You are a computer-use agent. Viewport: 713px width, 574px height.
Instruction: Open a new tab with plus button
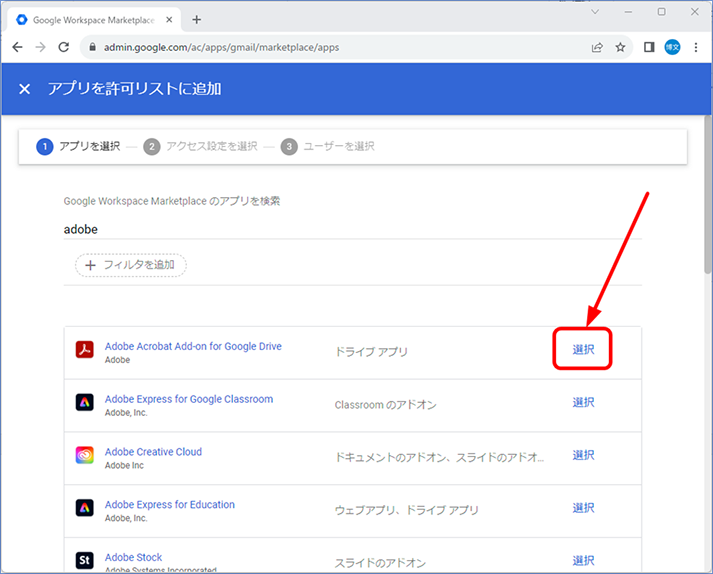pyautogui.click(x=196, y=20)
